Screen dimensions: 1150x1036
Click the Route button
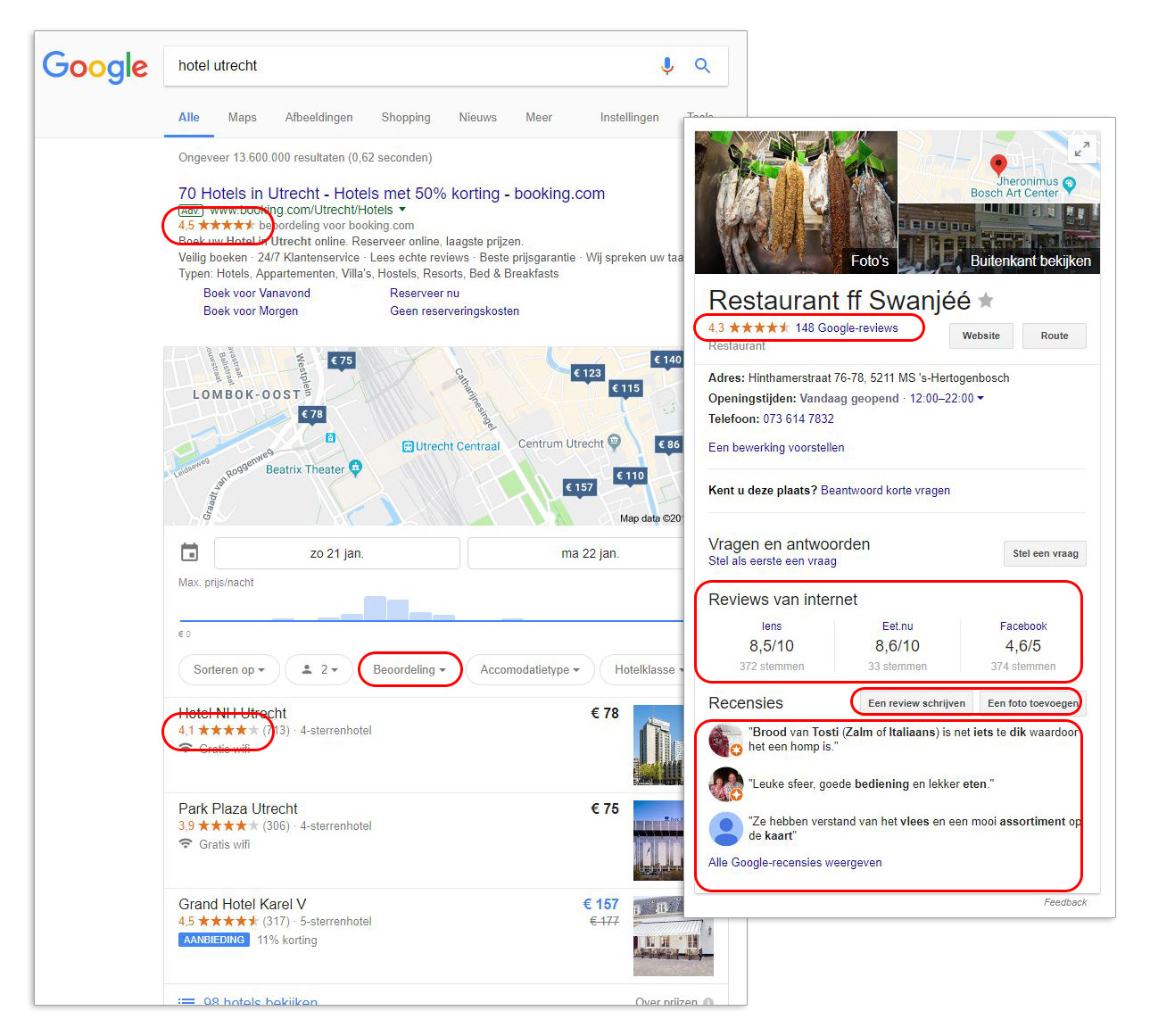pyautogui.click(x=1055, y=336)
